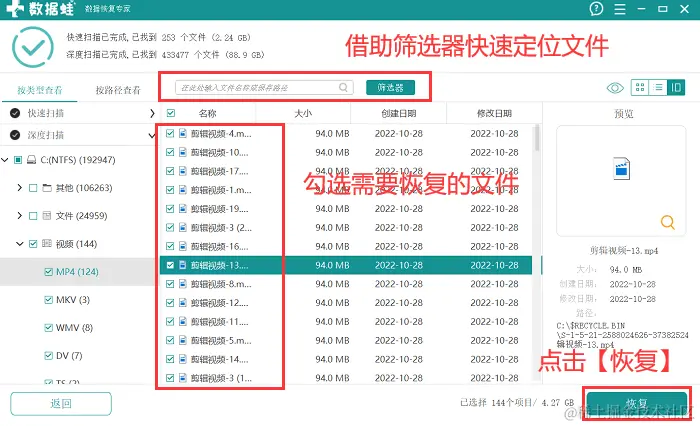
Task: Collapse the 视频 (144) tree node
Action: [20, 244]
